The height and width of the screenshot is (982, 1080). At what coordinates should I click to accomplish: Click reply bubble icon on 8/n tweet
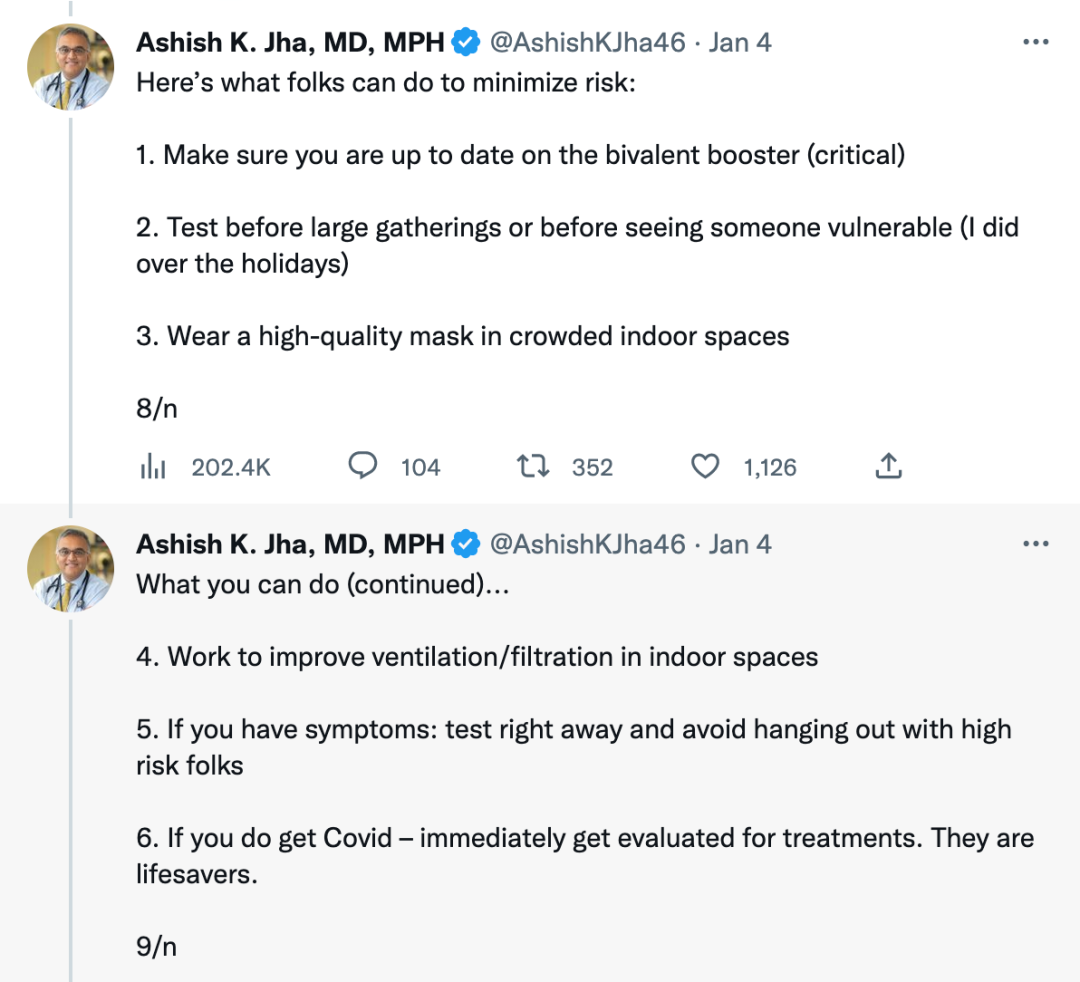tap(362, 466)
